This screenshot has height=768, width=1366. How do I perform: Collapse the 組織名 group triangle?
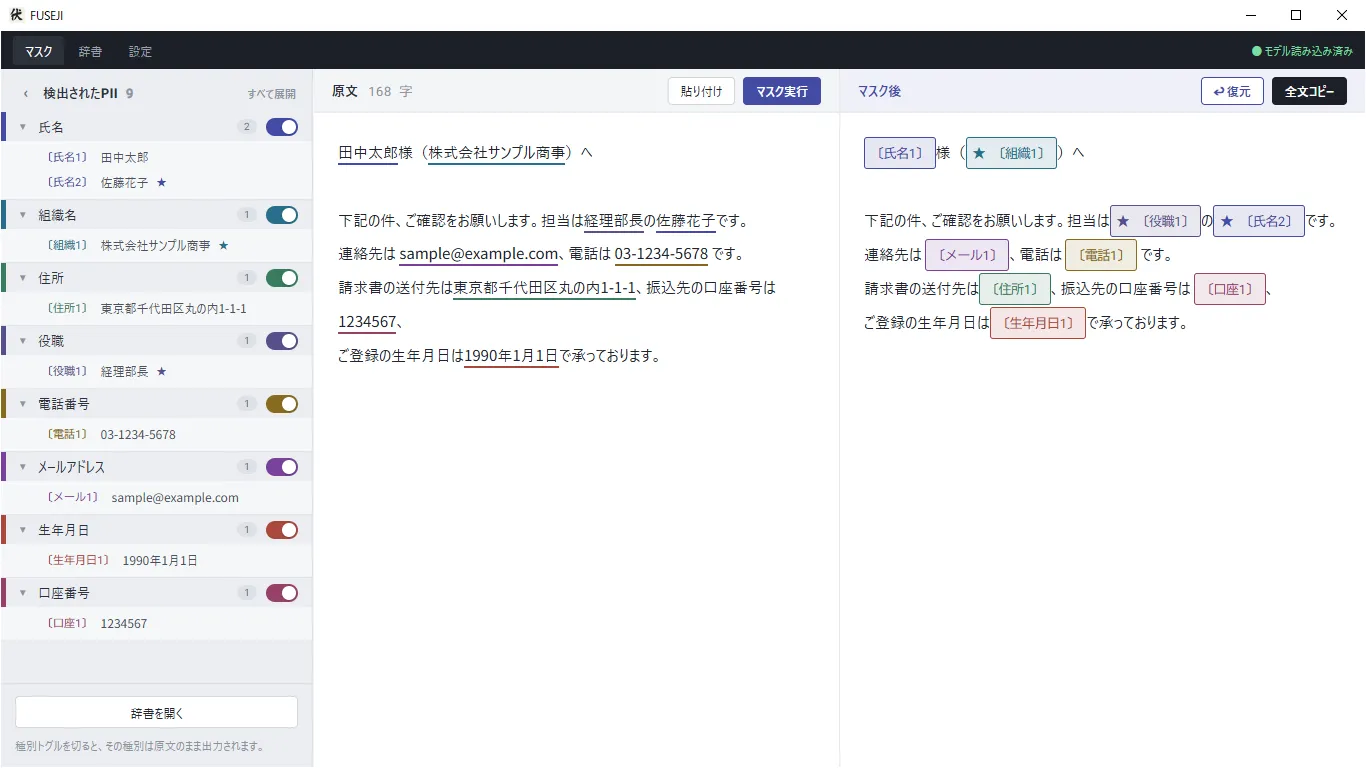tap(23, 215)
